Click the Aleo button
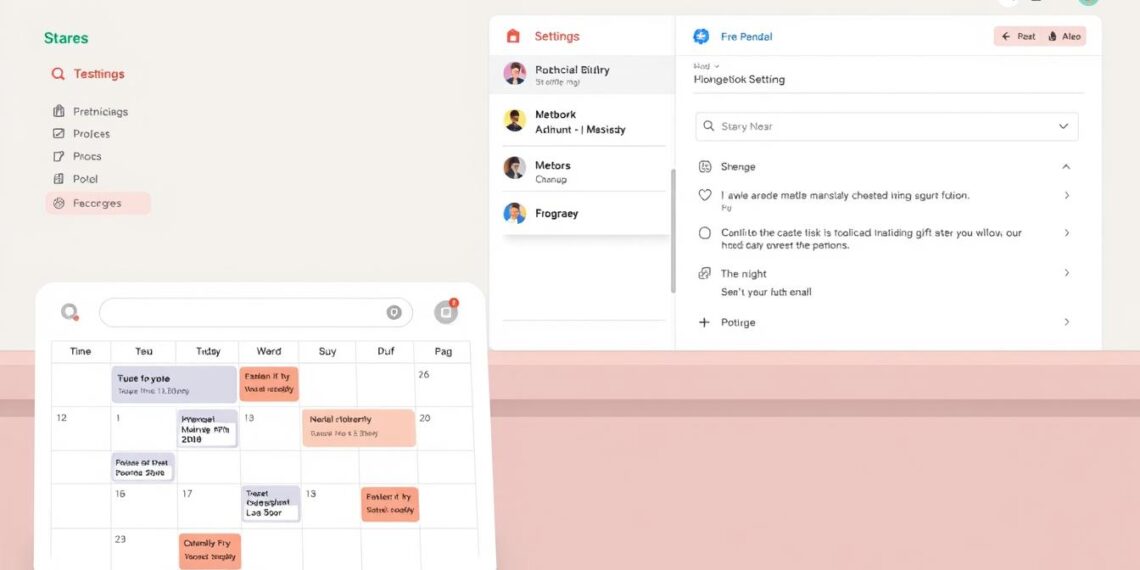The image size is (1140, 570). 1064,36
